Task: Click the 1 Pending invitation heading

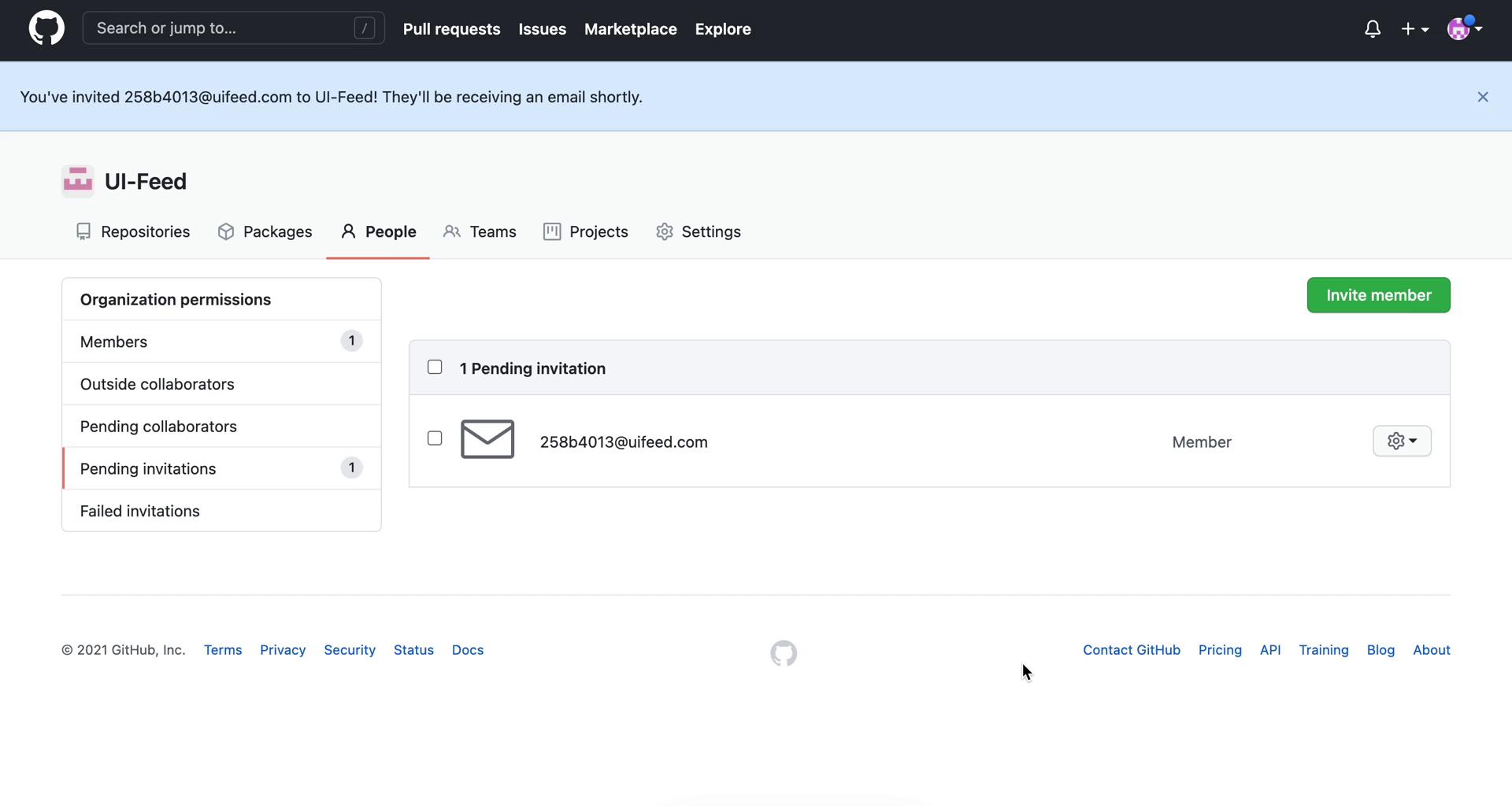Action: point(532,368)
